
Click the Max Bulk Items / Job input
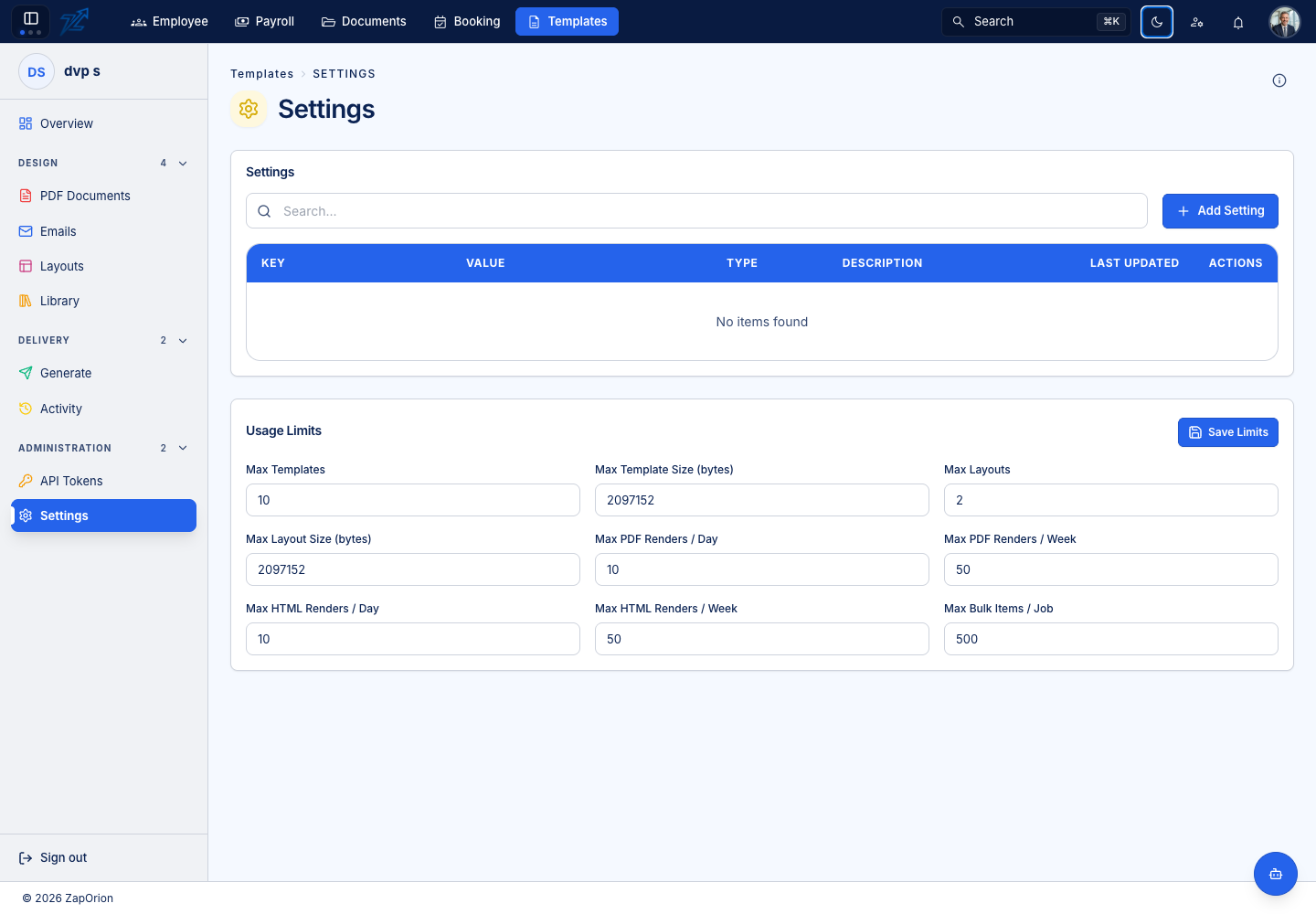coord(1111,639)
